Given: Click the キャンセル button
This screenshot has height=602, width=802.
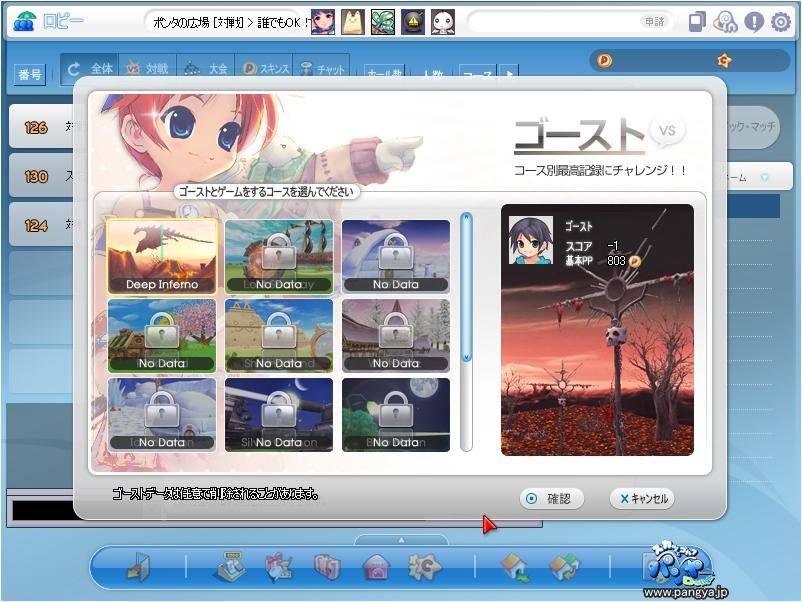Looking at the screenshot, I should [x=642, y=498].
